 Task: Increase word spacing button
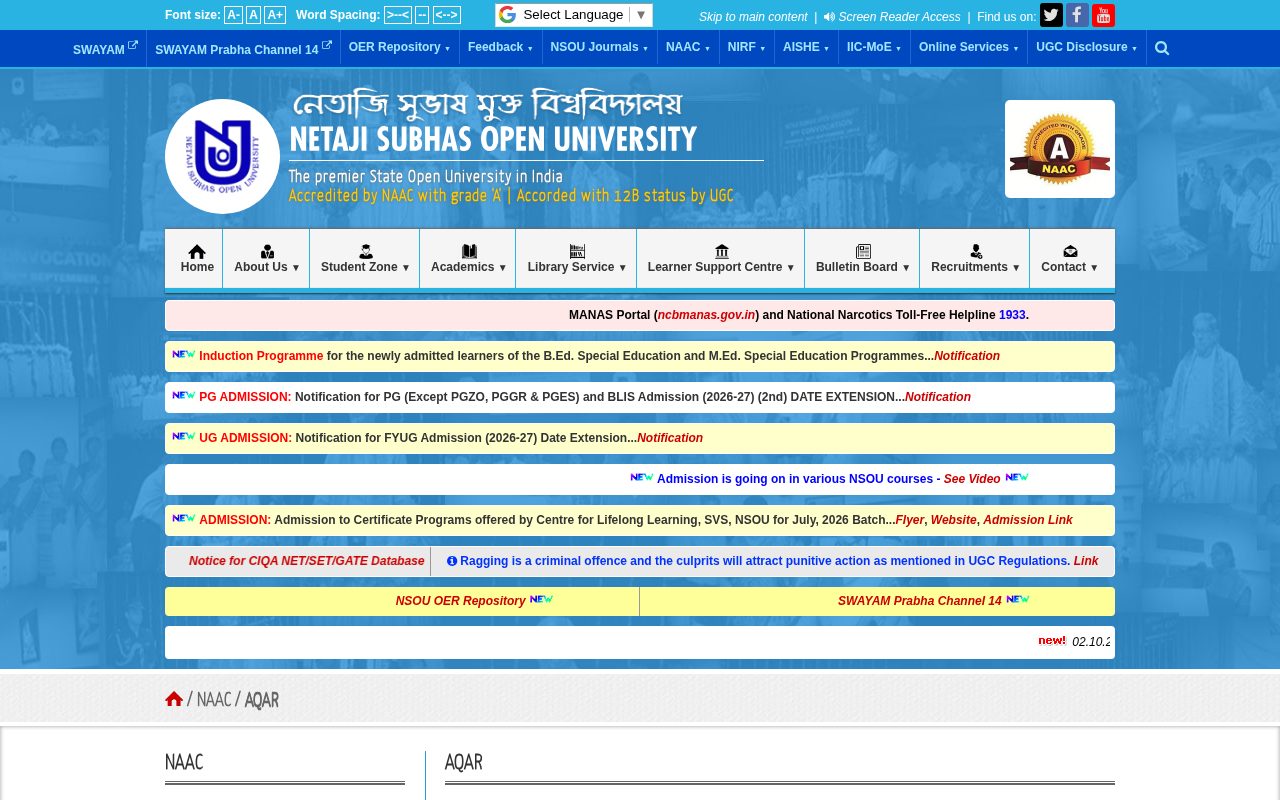[447, 15]
